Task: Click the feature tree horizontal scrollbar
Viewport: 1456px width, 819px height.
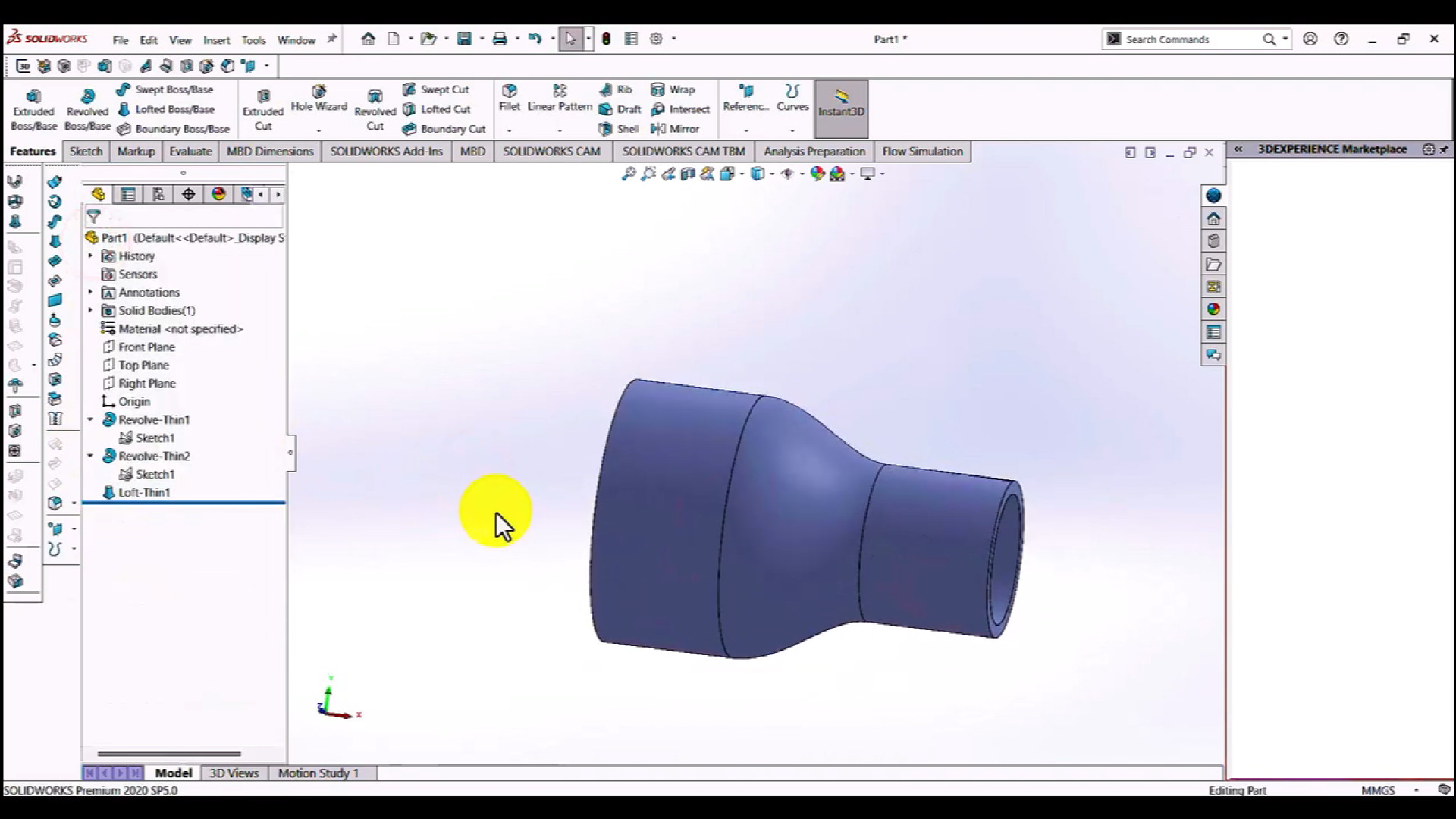Action: pyautogui.click(x=169, y=754)
